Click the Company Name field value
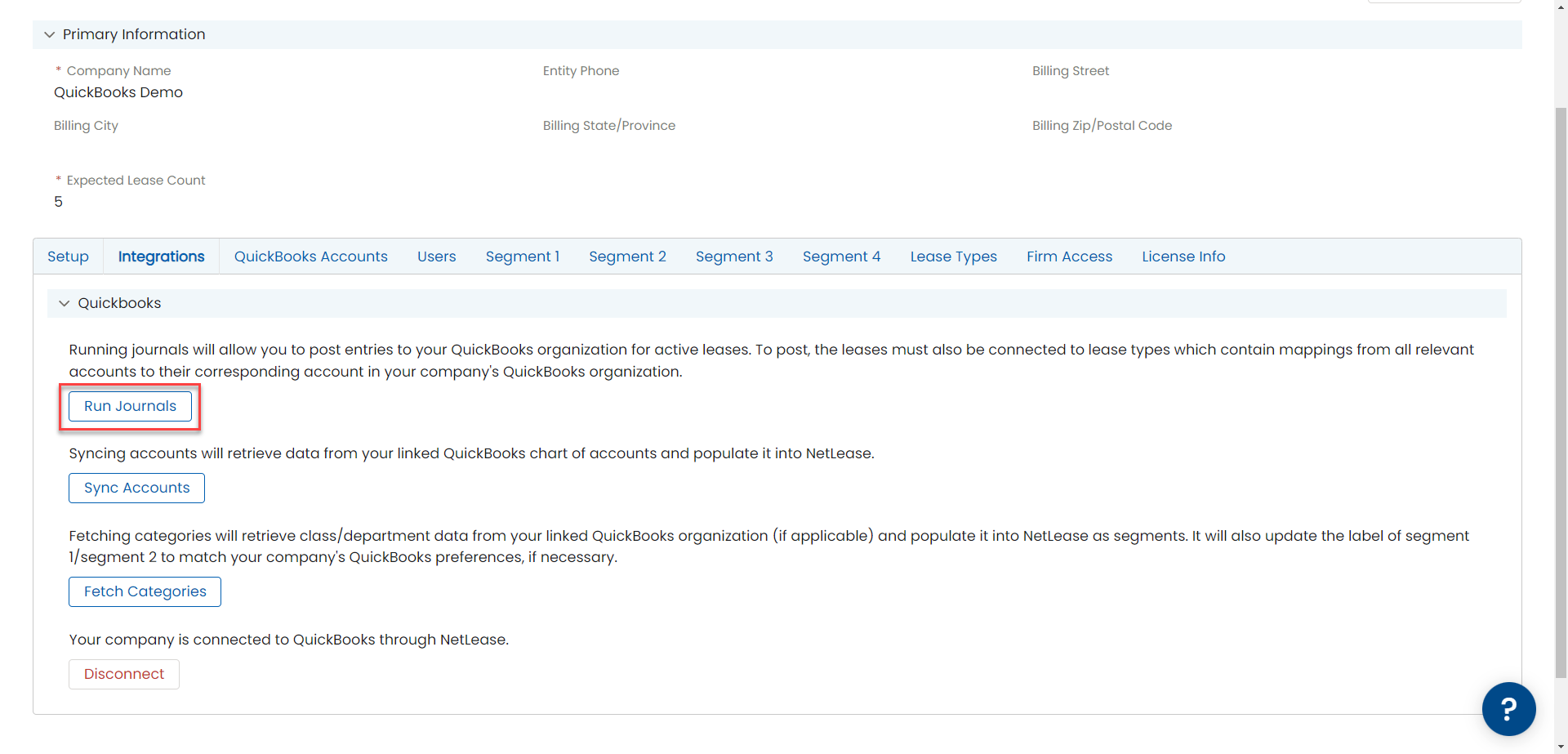The width and height of the screenshot is (1568, 754). pos(118,92)
